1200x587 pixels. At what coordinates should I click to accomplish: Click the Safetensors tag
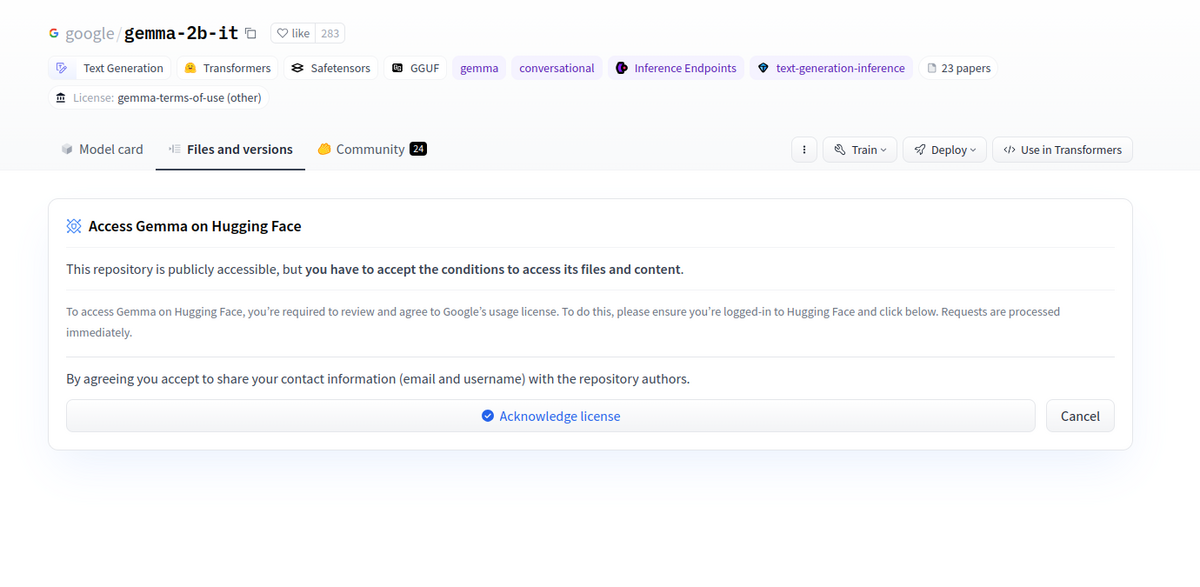pos(331,68)
